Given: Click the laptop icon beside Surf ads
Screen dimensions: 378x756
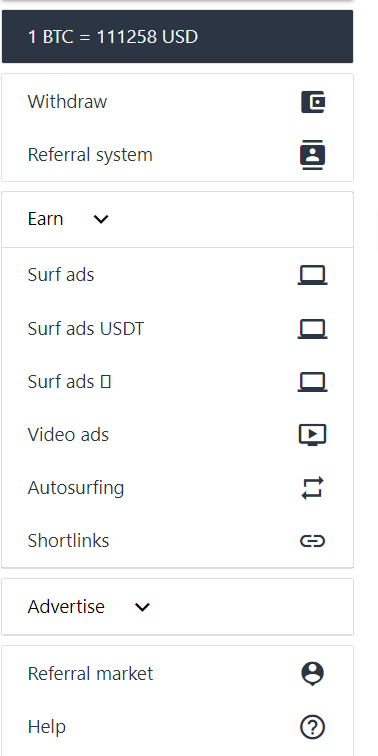Looking at the screenshot, I should tap(312, 276).
